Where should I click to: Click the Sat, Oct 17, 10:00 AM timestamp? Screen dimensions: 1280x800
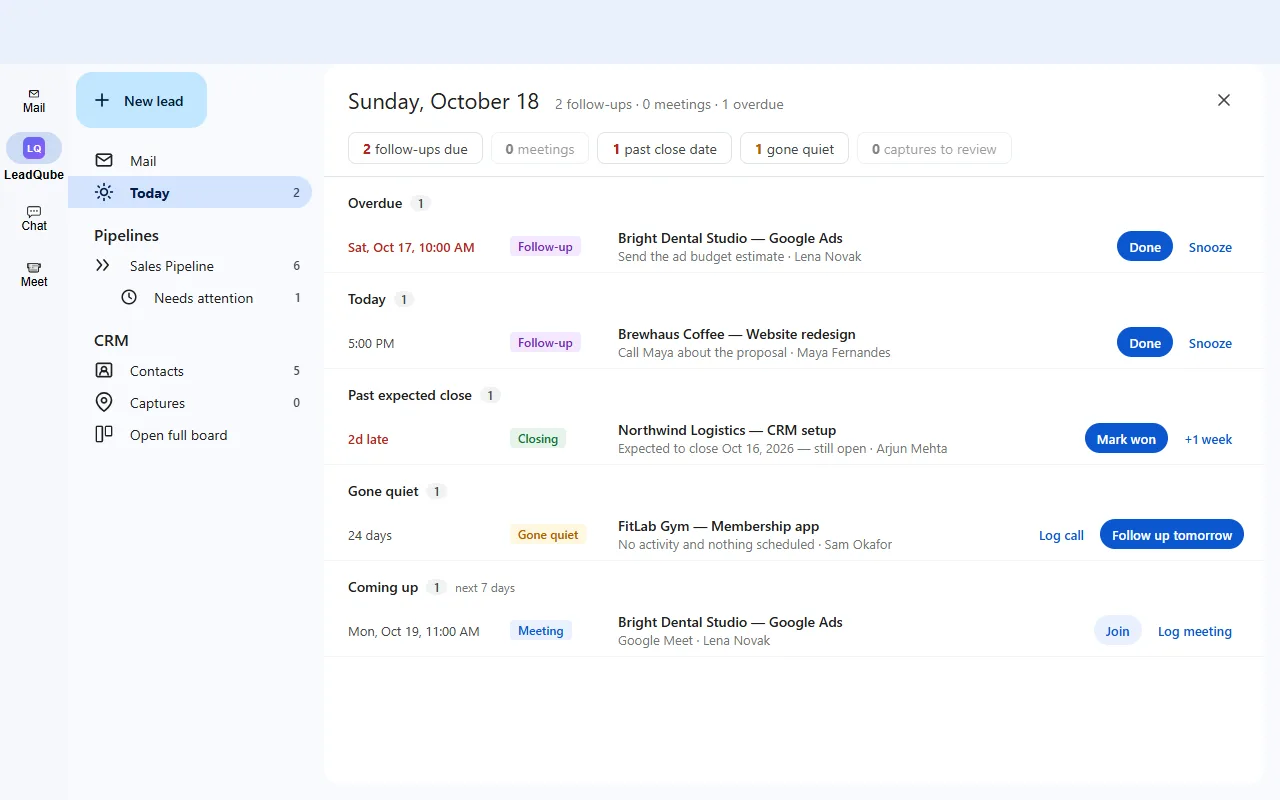coord(411,247)
